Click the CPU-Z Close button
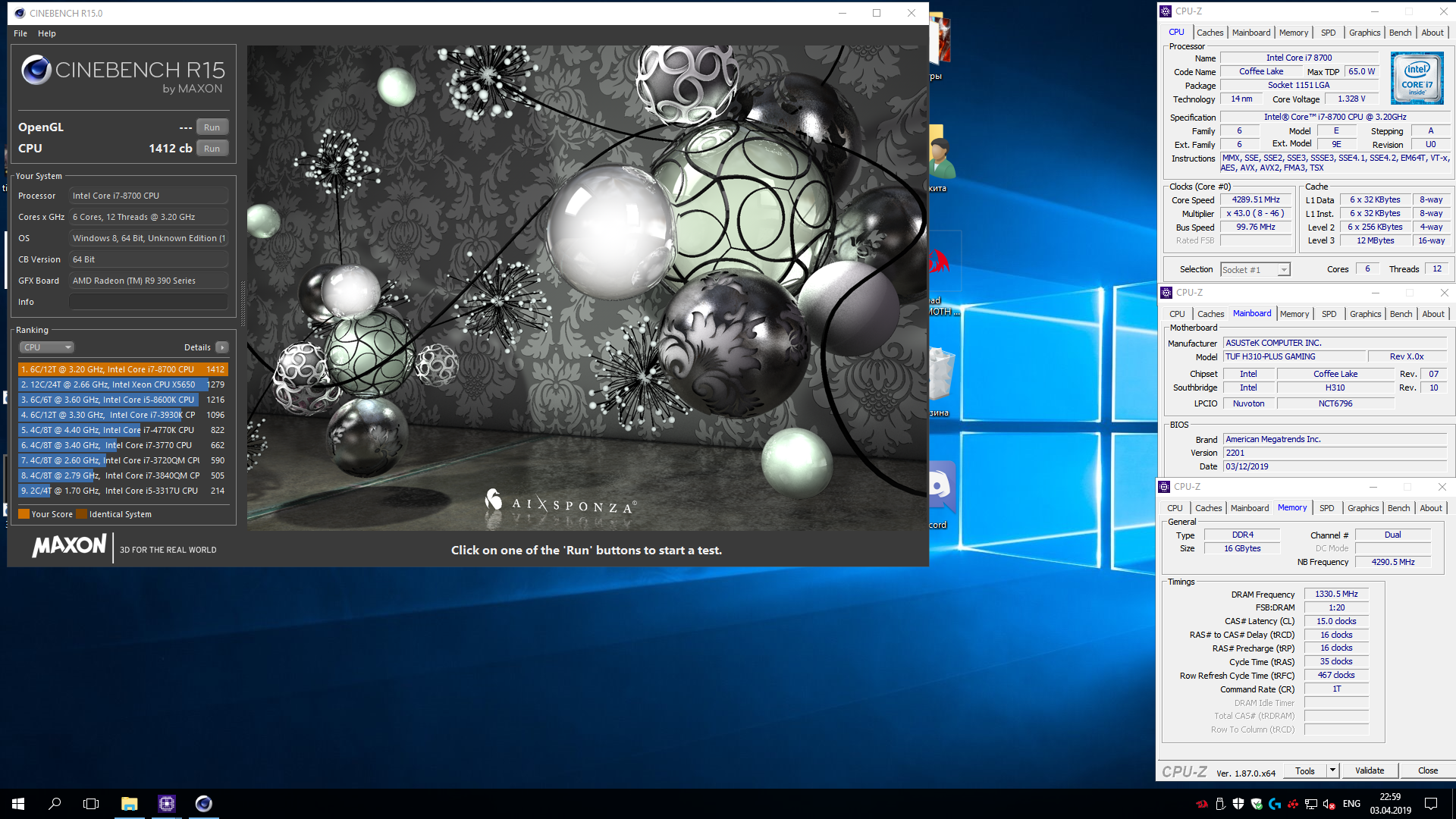Screen dimensions: 1456x819 [x=1428, y=770]
